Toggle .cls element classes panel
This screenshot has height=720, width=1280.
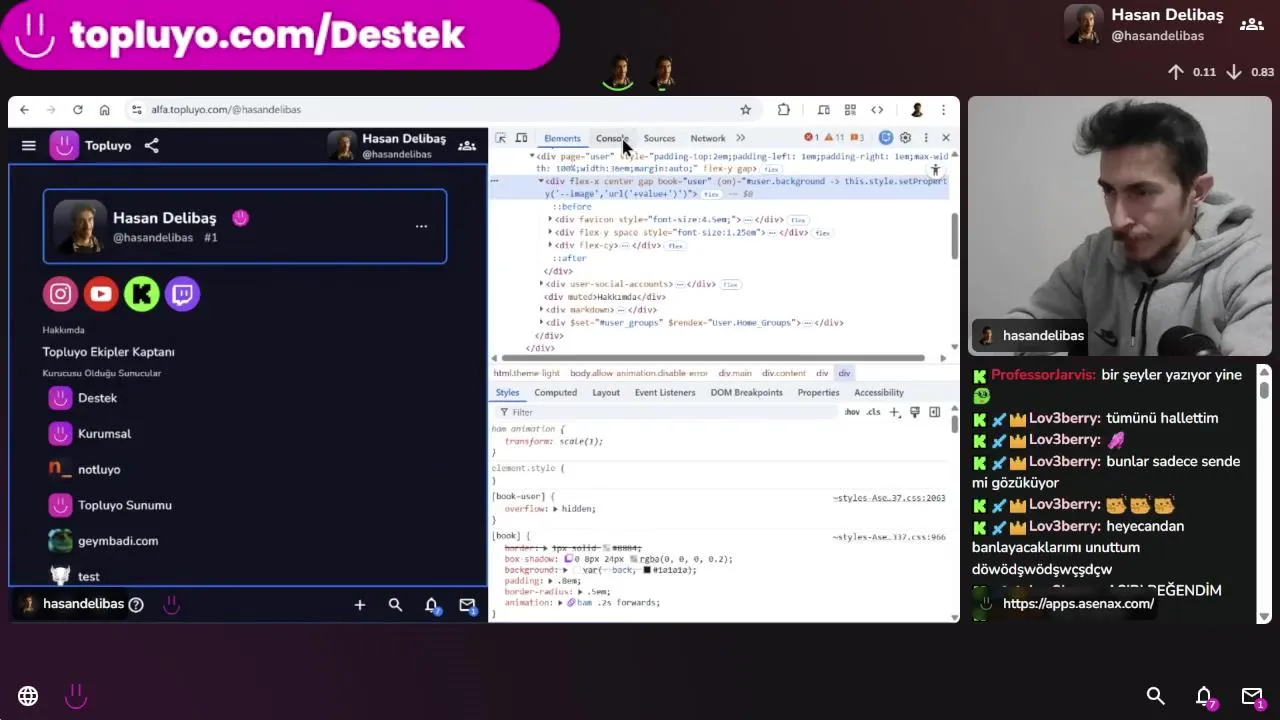874,412
